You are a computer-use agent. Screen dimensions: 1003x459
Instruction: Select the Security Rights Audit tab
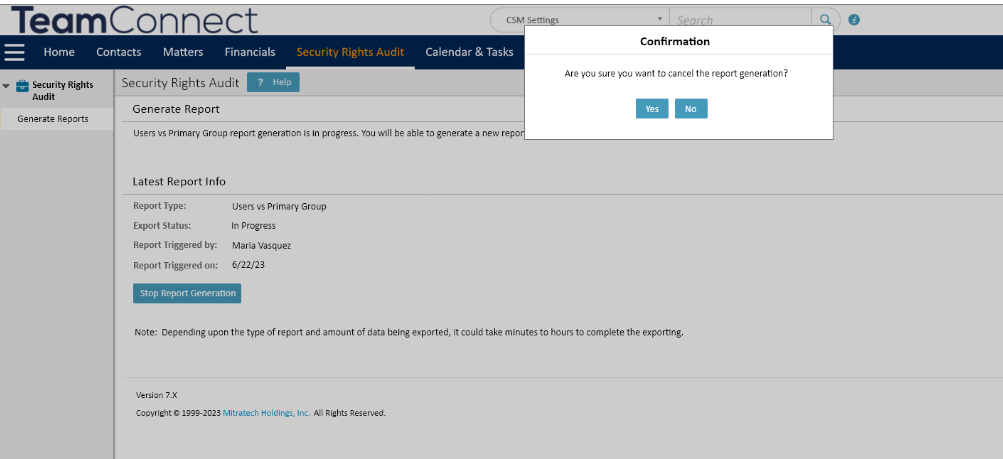[x=350, y=52]
